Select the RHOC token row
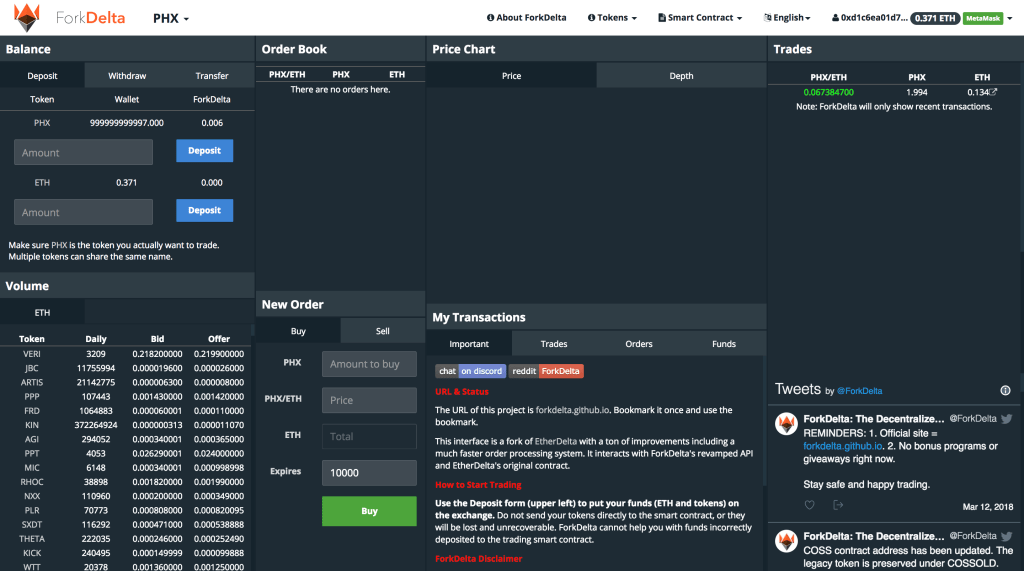This screenshot has height=571, width=1024. pyautogui.click(x=125, y=482)
